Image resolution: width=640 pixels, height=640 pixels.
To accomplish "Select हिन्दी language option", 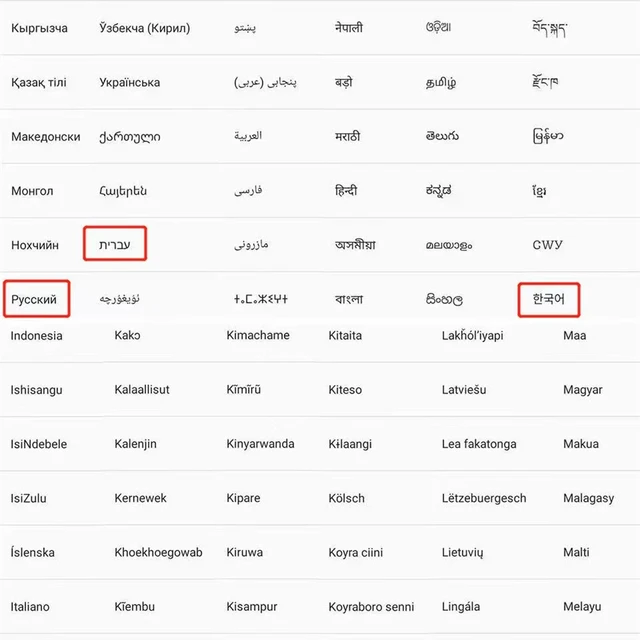I will [346, 190].
